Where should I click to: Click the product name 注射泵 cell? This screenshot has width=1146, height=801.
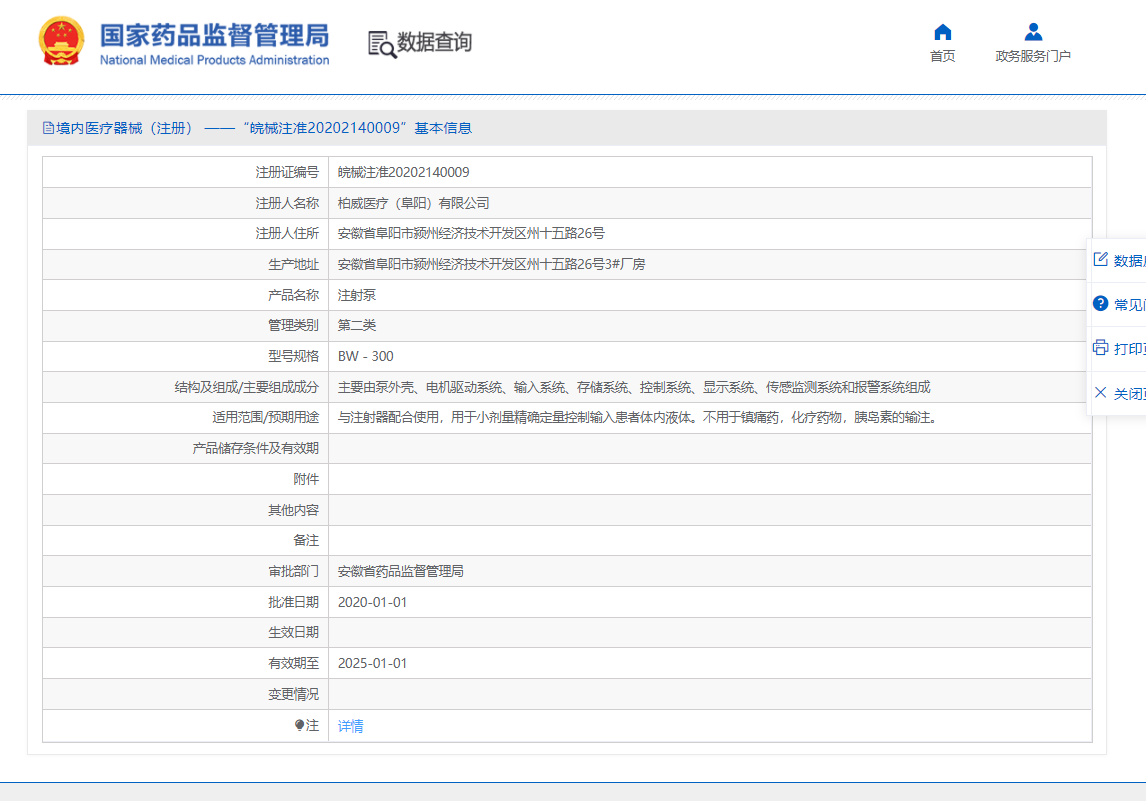pyautogui.click(x=356, y=295)
